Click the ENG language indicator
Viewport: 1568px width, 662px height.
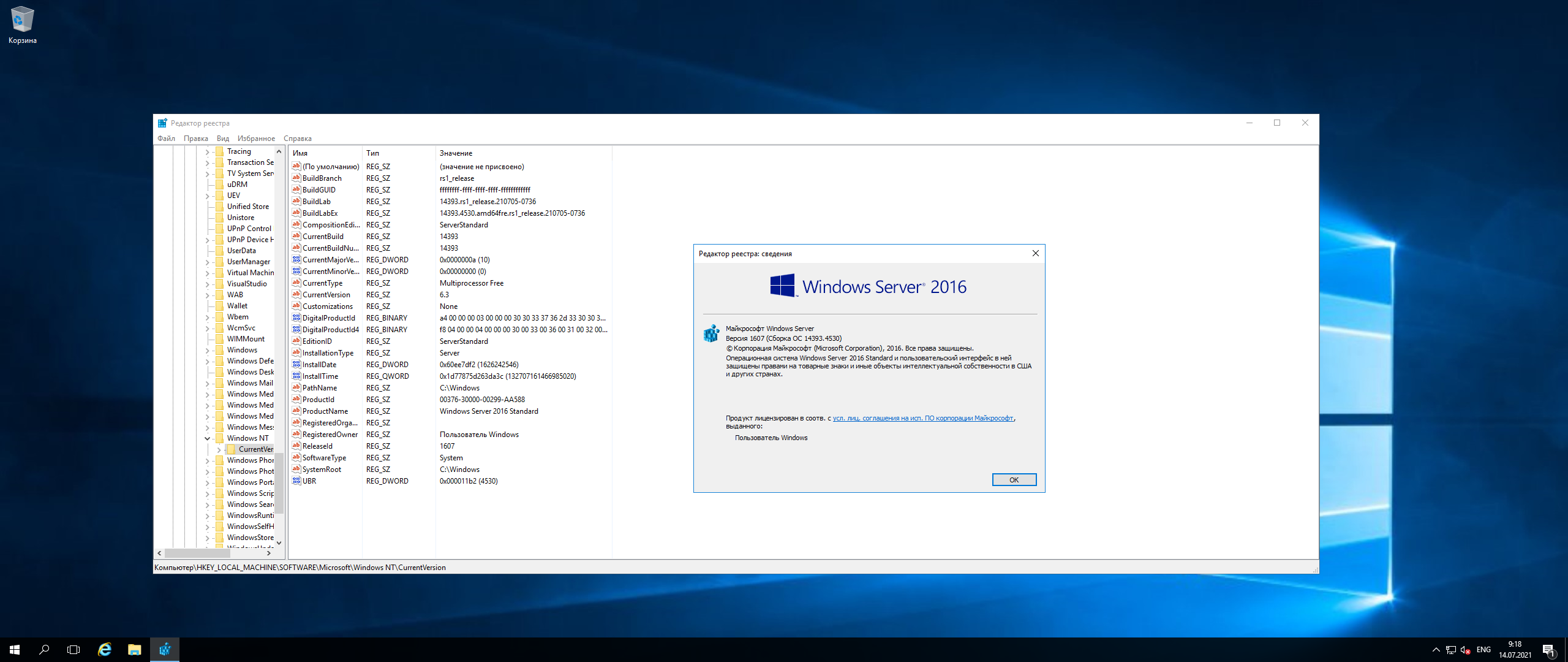tap(1483, 650)
